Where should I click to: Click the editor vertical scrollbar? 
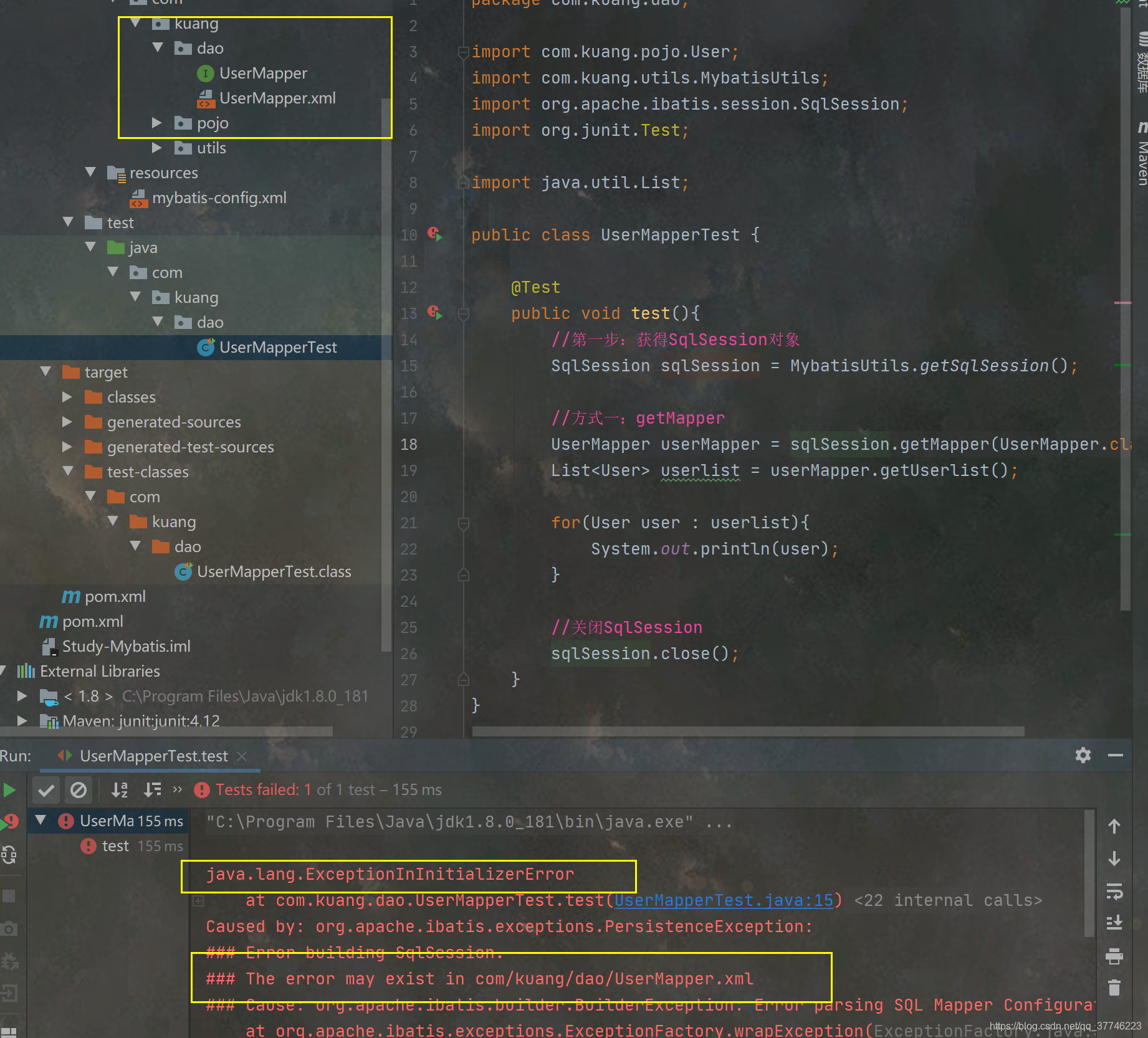point(1126,308)
